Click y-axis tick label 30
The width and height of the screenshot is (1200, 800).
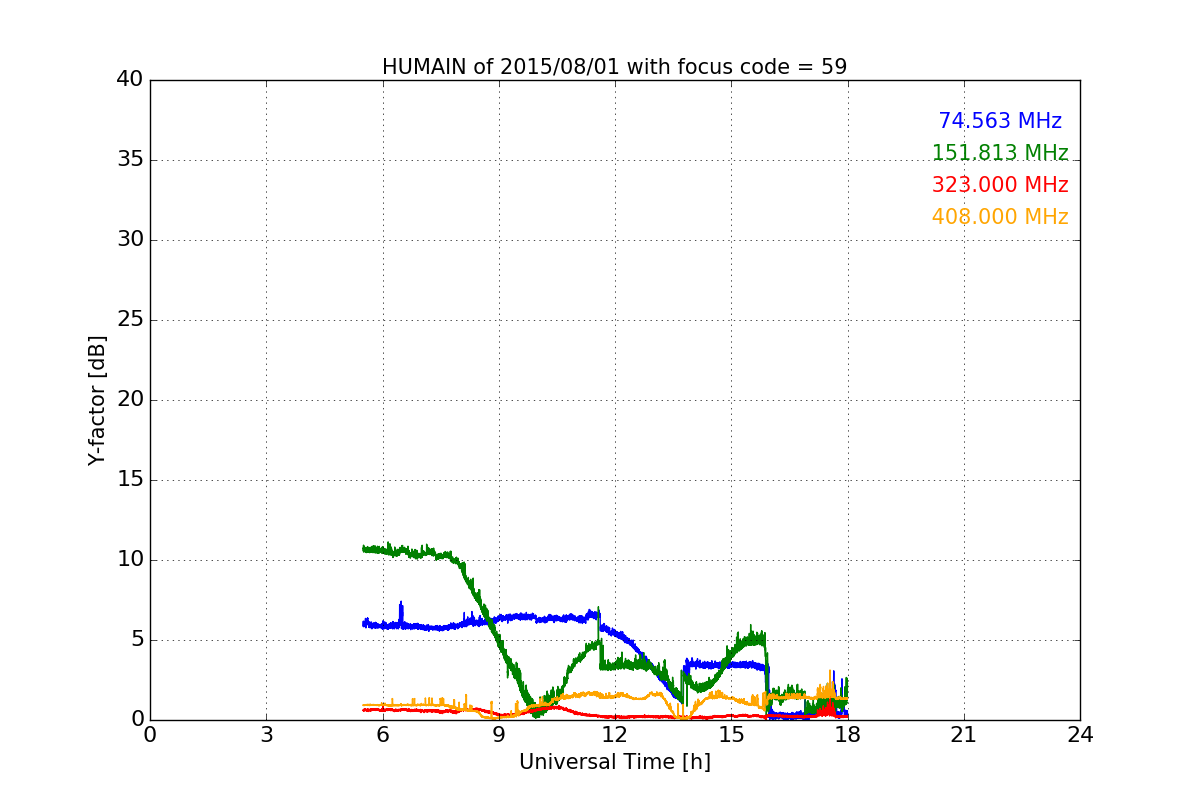point(129,240)
